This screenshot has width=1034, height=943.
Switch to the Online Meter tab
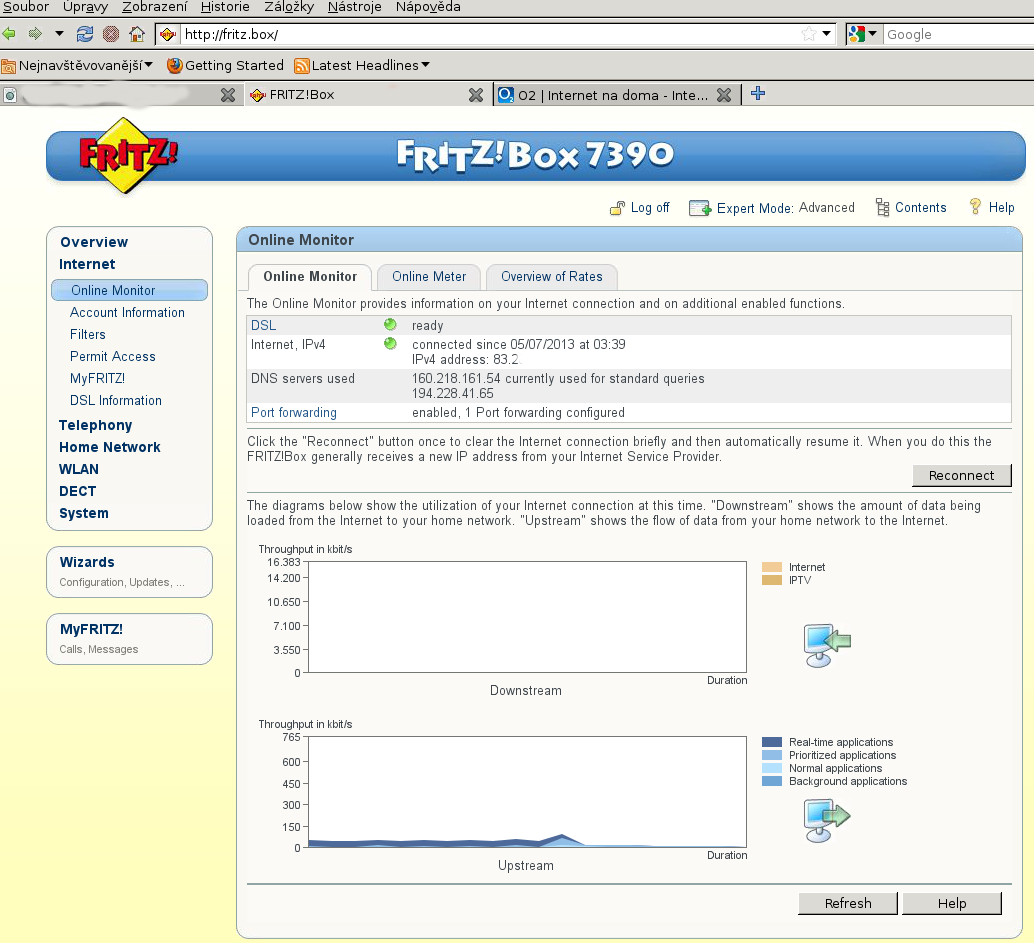coord(429,277)
